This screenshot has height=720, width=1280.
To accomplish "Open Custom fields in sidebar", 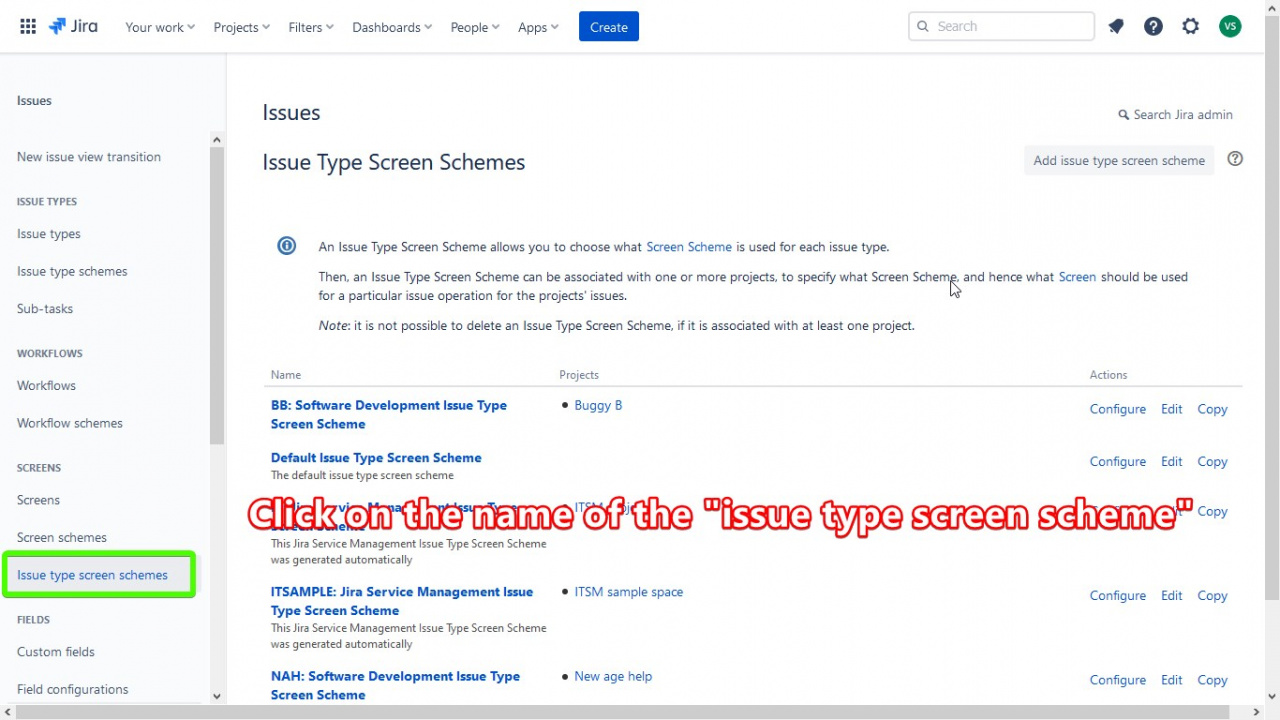I will coord(56,652).
